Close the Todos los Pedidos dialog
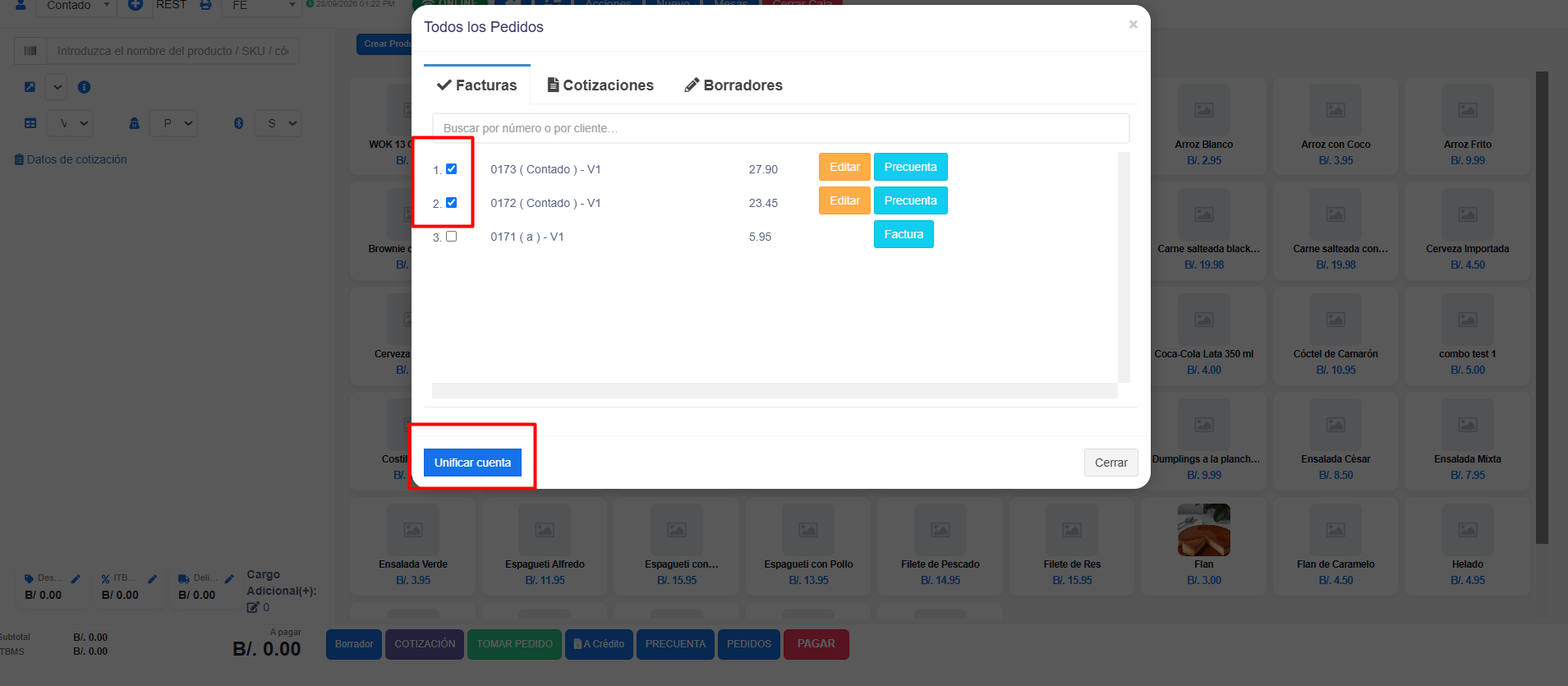The image size is (1568, 686). click(1133, 25)
